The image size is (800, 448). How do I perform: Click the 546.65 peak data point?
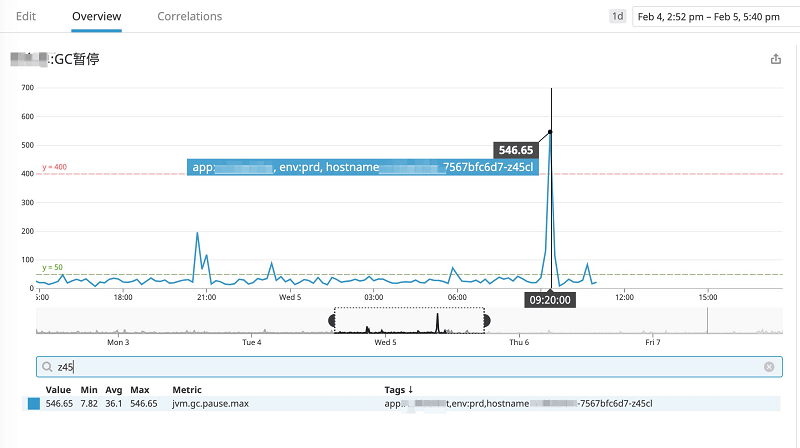tap(550, 132)
